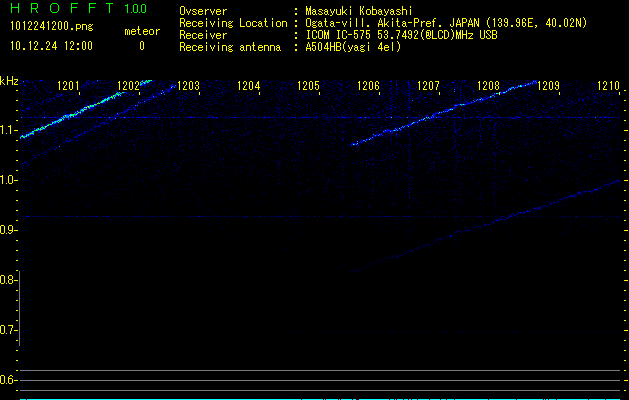Click the 1202 time marker

click(128, 85)
